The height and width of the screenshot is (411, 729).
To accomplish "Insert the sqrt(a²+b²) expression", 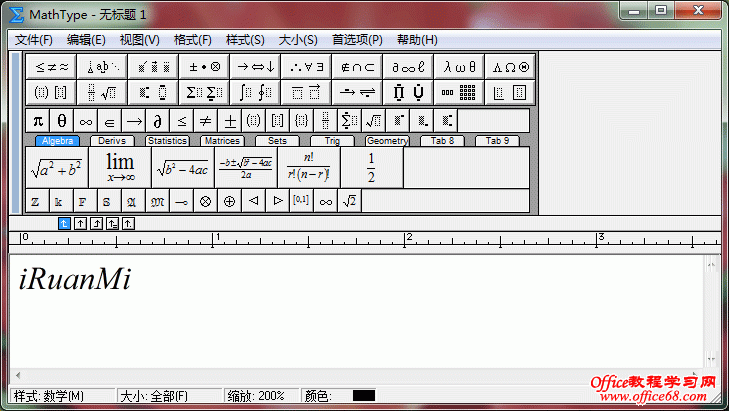I will [x=57, y=168].
